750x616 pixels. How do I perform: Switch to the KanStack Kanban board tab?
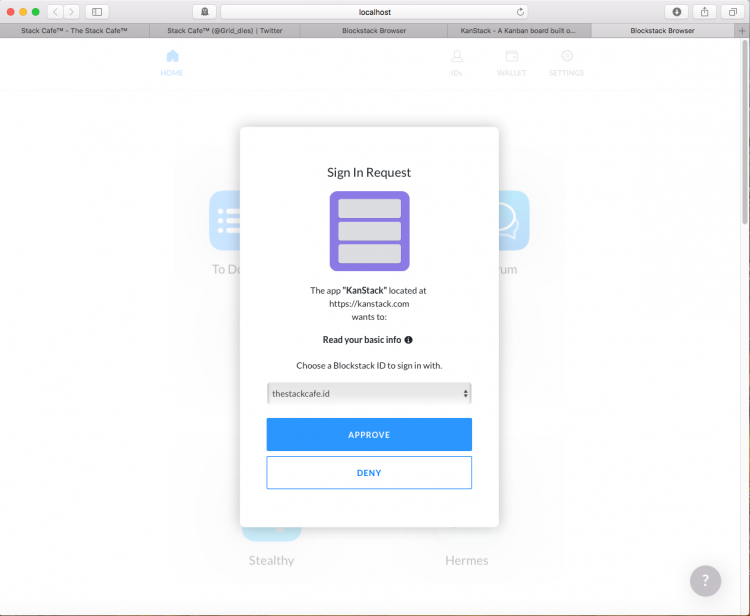518,31
